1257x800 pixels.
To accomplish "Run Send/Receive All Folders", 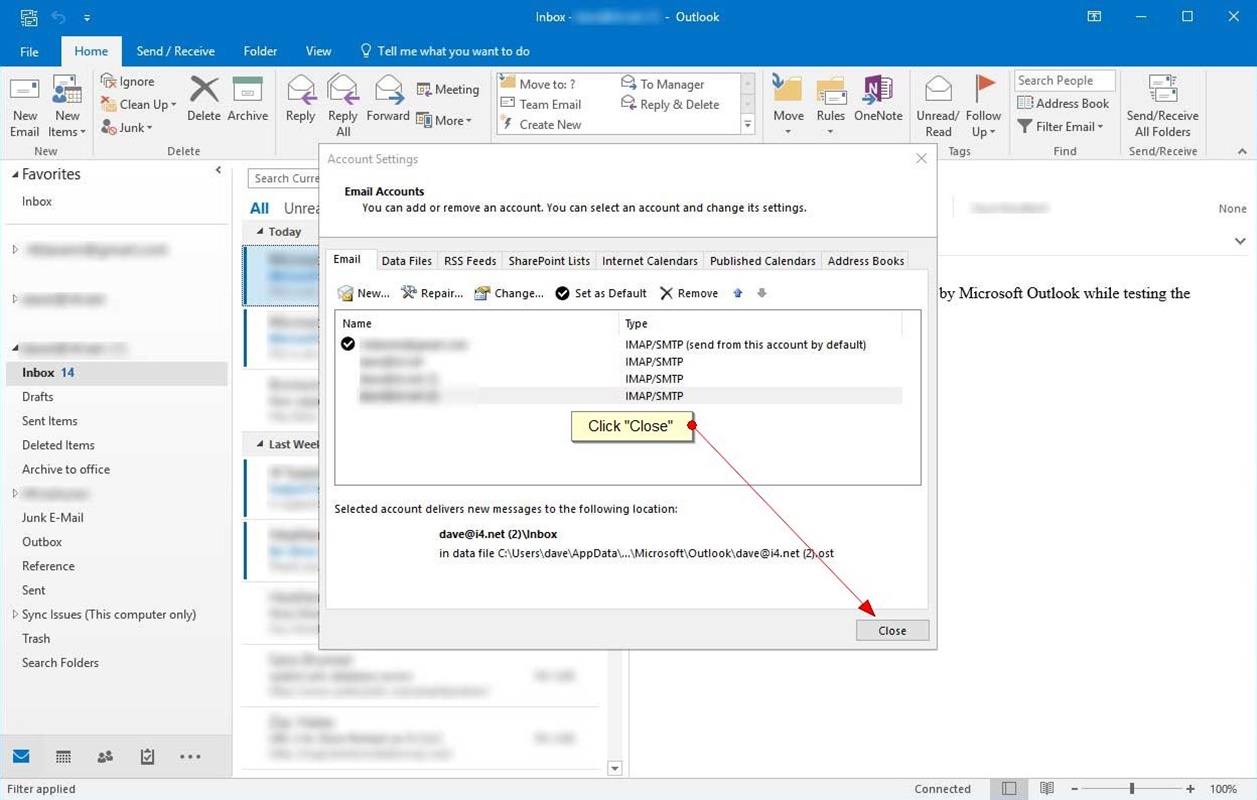I will pos(1162,106).
